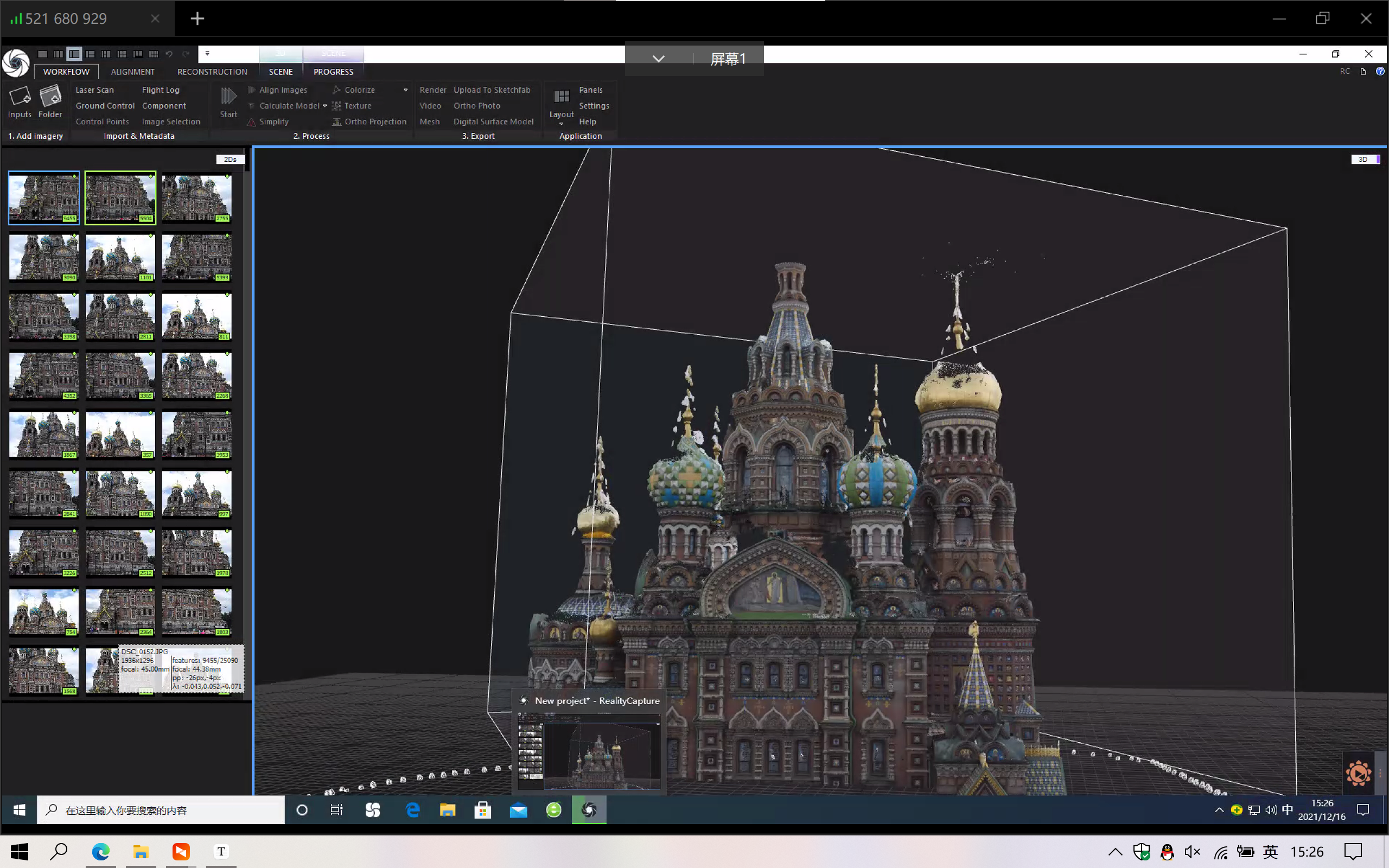The width and height of the screenshot is (1389, 868).
Task: Open Microsoft Store in remote taskbar
Action: pyautogui.click(x=483, y=809)
